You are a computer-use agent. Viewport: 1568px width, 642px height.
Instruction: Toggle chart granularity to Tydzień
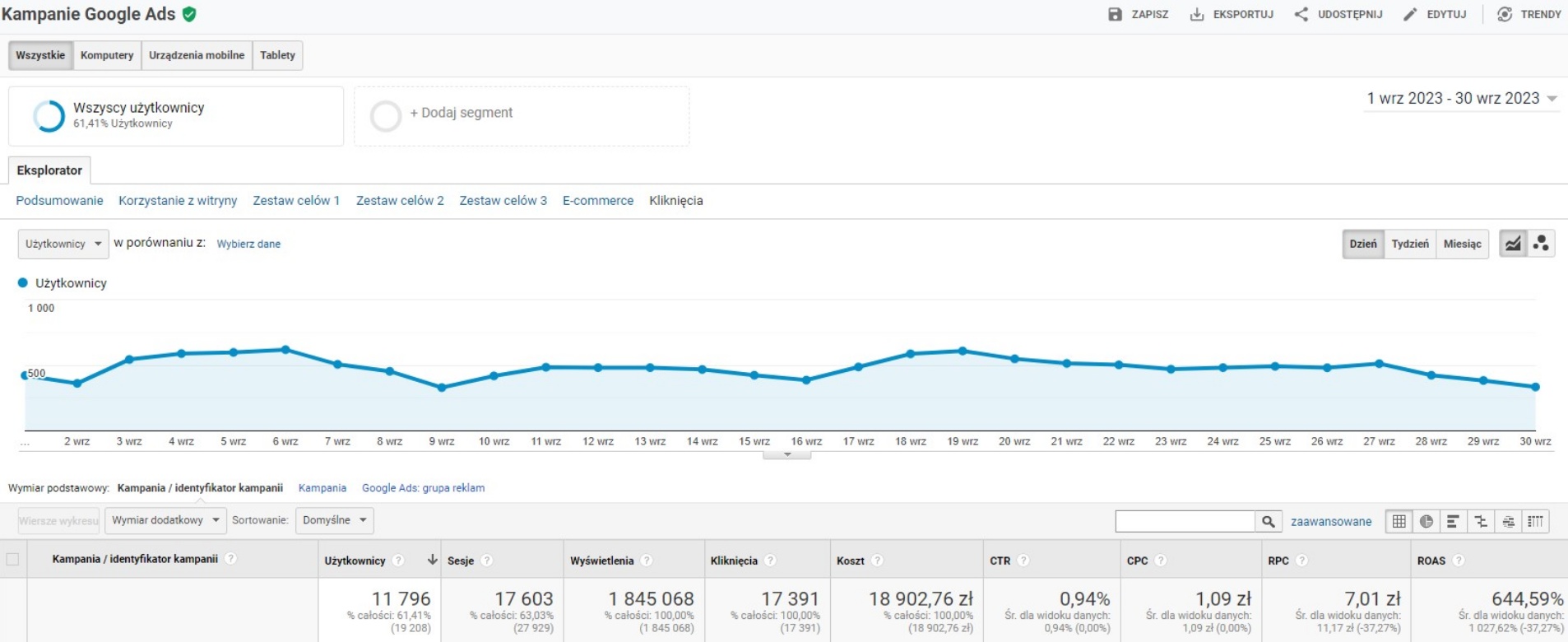pos(1409,244)
